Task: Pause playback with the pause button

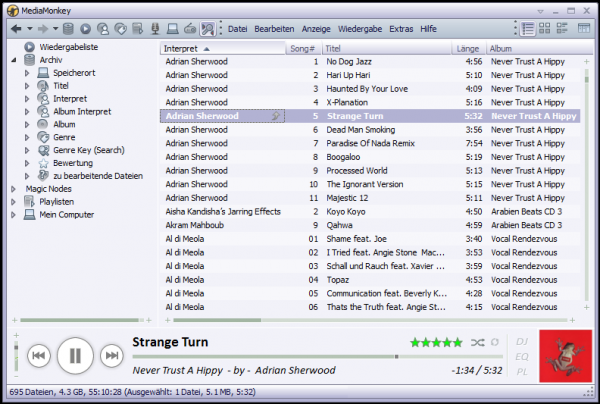Action: (x=75, y=354)
